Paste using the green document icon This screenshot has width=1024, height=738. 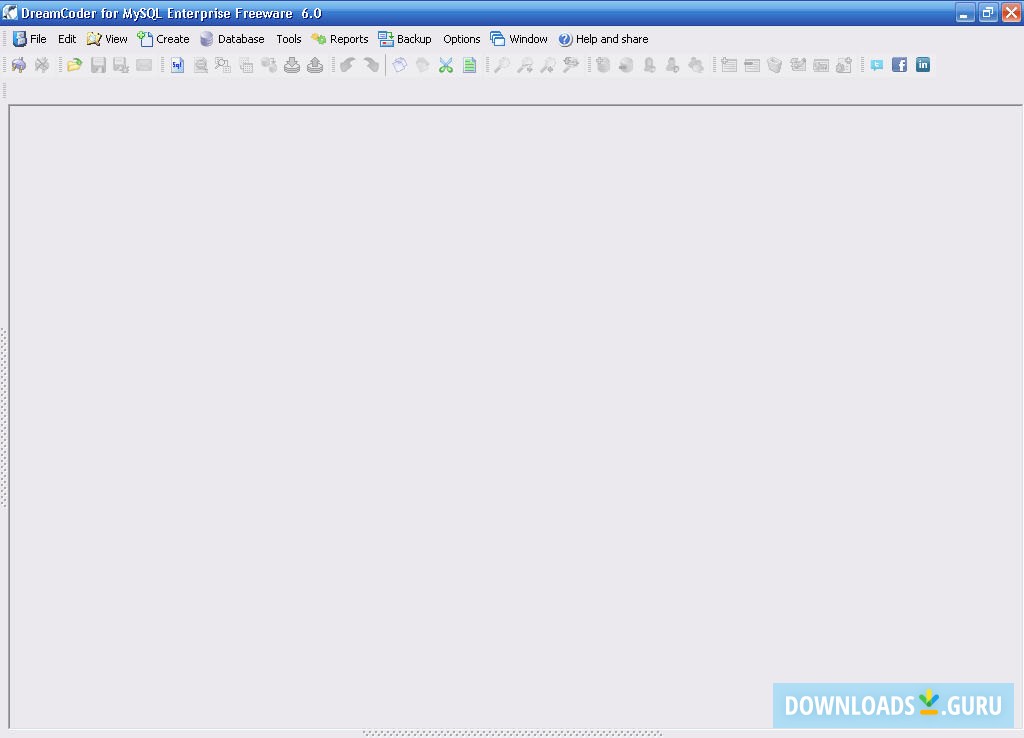[469, 64]
